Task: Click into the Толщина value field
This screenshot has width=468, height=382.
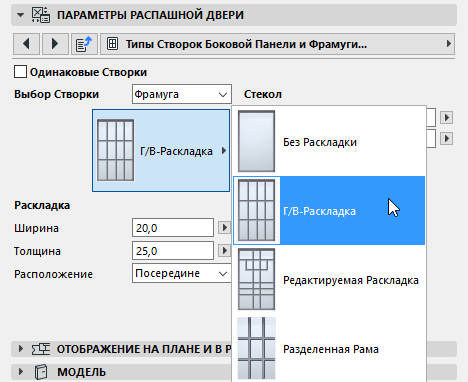Action: tap(173, 251)
